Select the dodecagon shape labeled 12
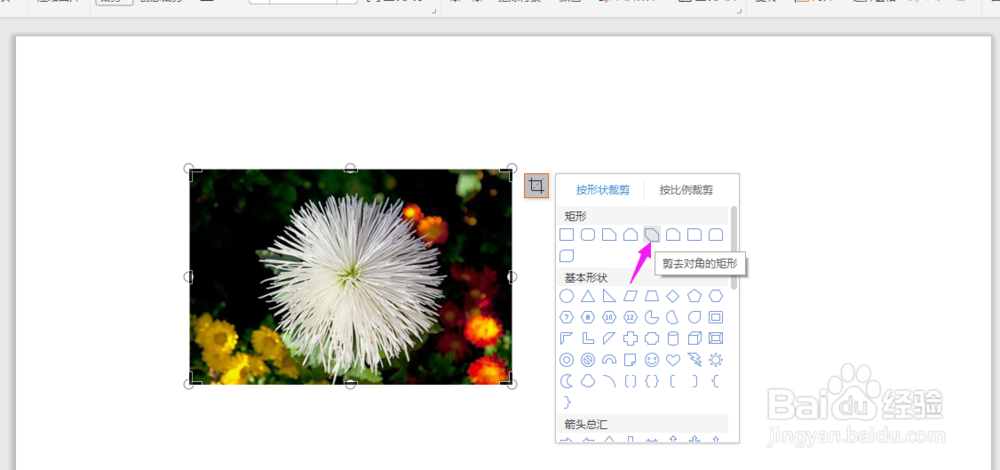Screen dimensions: 1000x470 coord(631,317)
